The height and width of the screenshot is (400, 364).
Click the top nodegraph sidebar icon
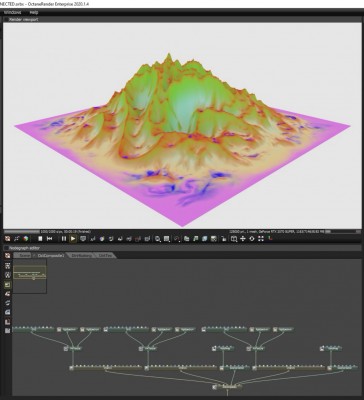7,256
